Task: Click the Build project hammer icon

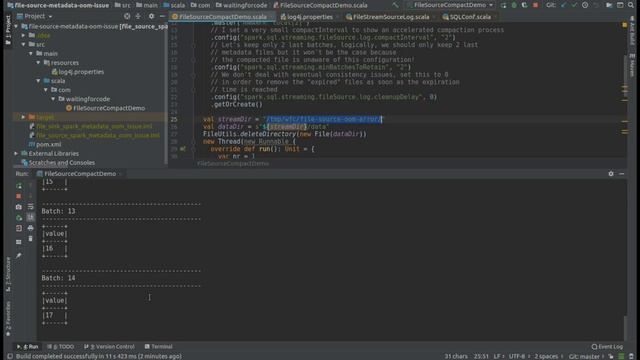Action: (395, 5)
